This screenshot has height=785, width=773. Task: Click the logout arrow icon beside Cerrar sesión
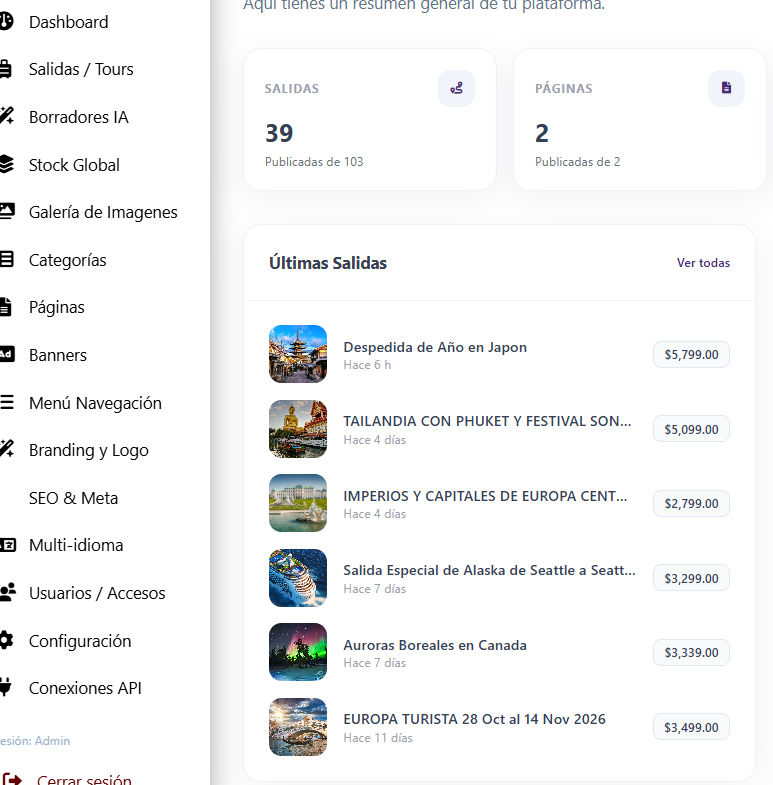click(12, 780)
